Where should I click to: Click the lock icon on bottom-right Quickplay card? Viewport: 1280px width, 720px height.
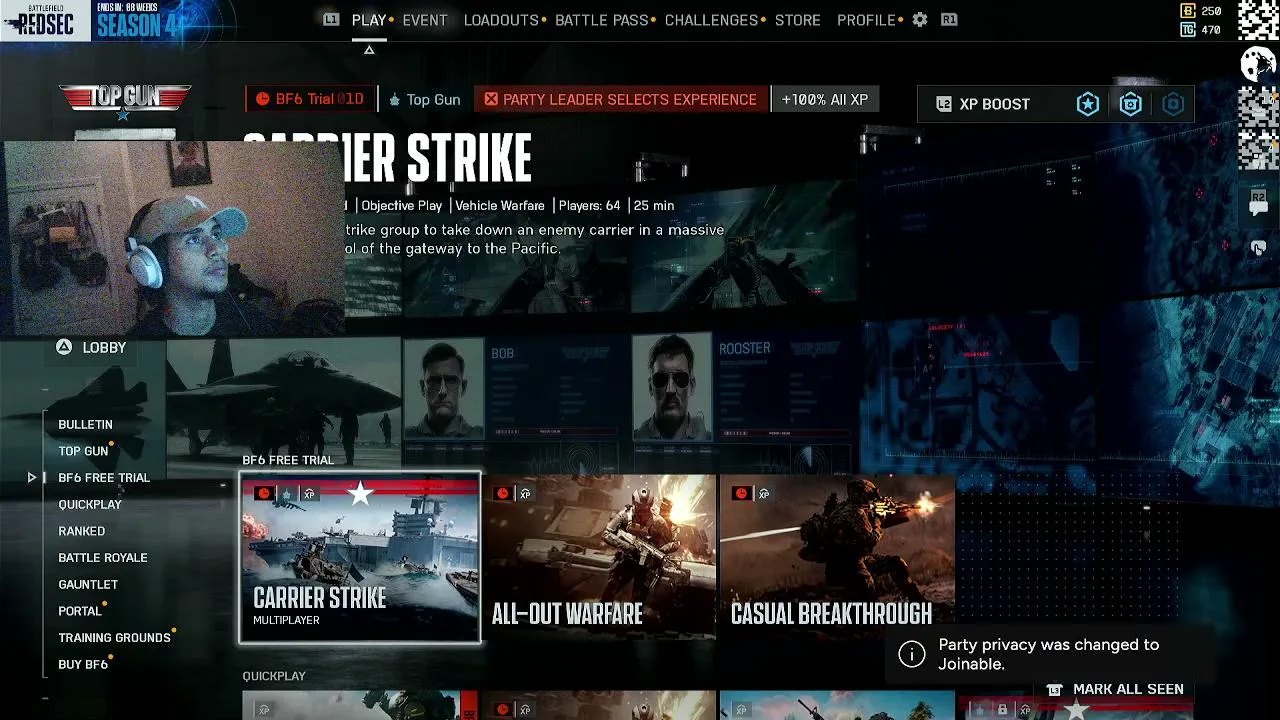click(1002, 710)
